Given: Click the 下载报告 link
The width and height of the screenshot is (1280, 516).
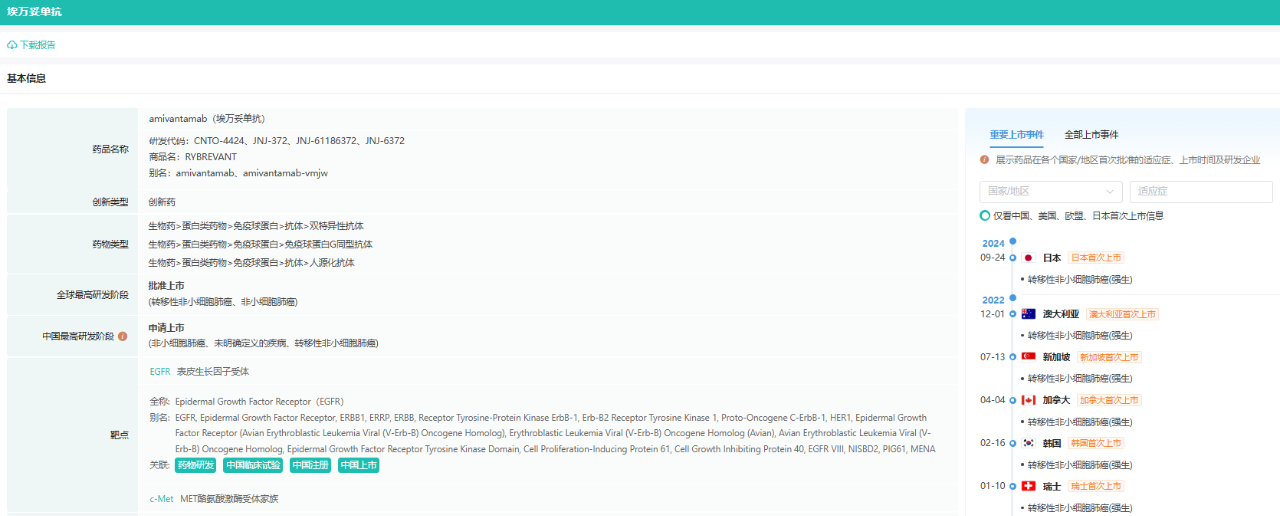Looking at the screenshot, I should click(38, 45).
